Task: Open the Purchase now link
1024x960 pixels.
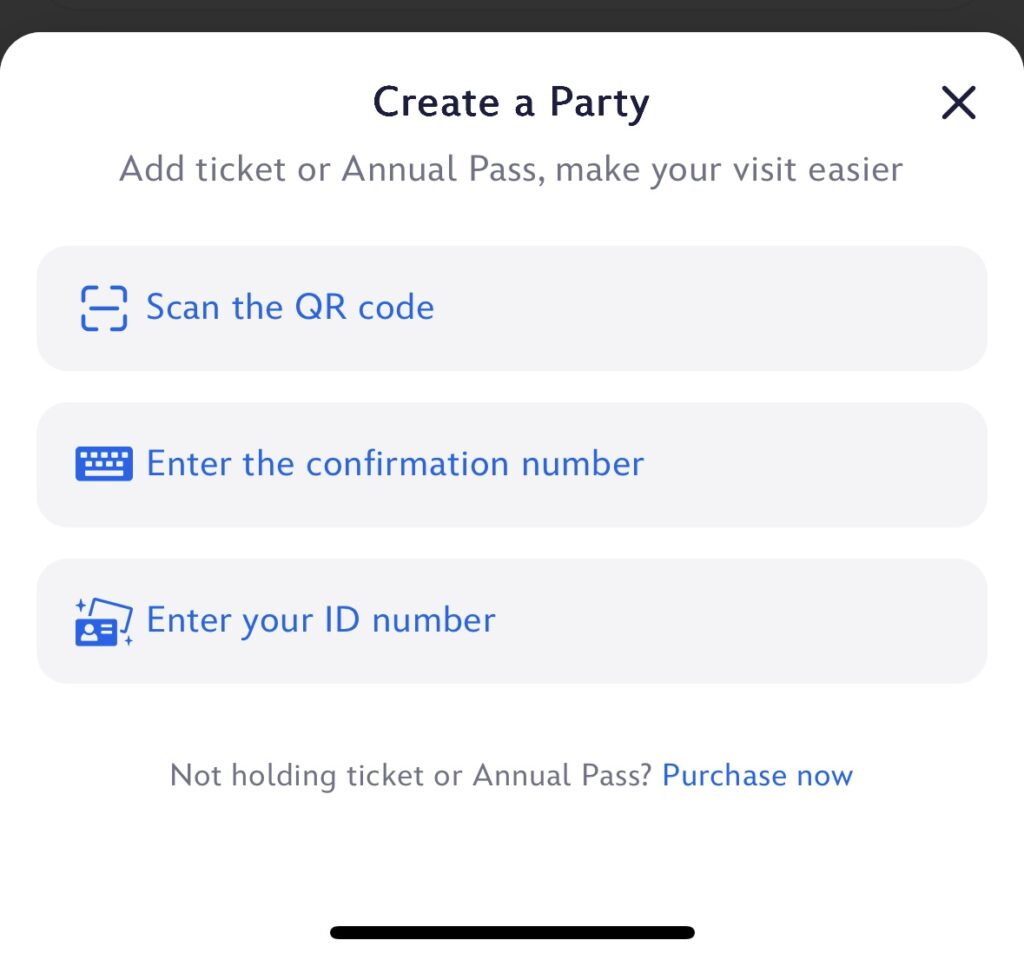Action: pos(758,775)
